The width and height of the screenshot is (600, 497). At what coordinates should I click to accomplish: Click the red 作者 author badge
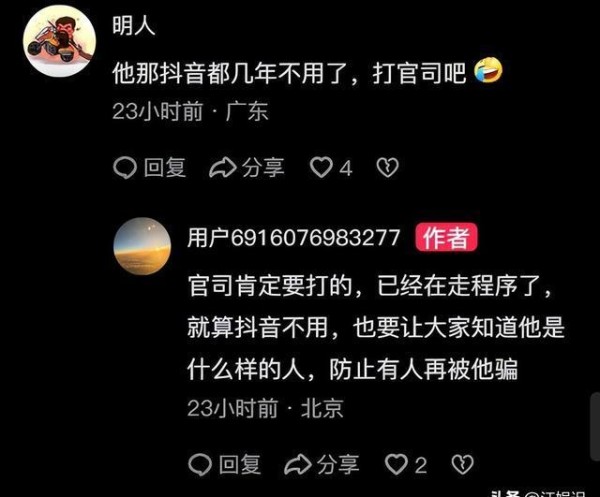(x=446, y=237)
